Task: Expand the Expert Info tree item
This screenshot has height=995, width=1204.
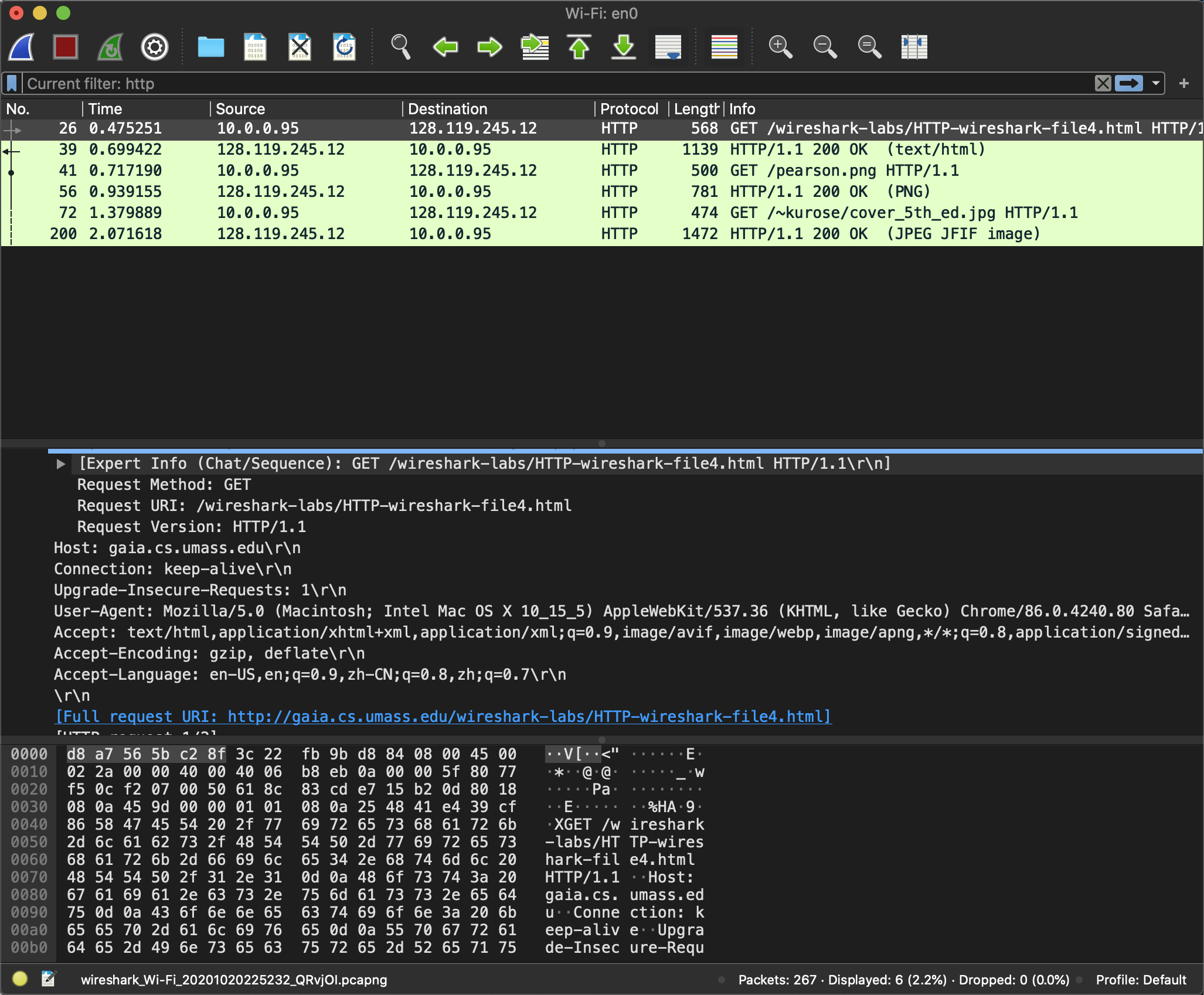Action: point(60,464)
